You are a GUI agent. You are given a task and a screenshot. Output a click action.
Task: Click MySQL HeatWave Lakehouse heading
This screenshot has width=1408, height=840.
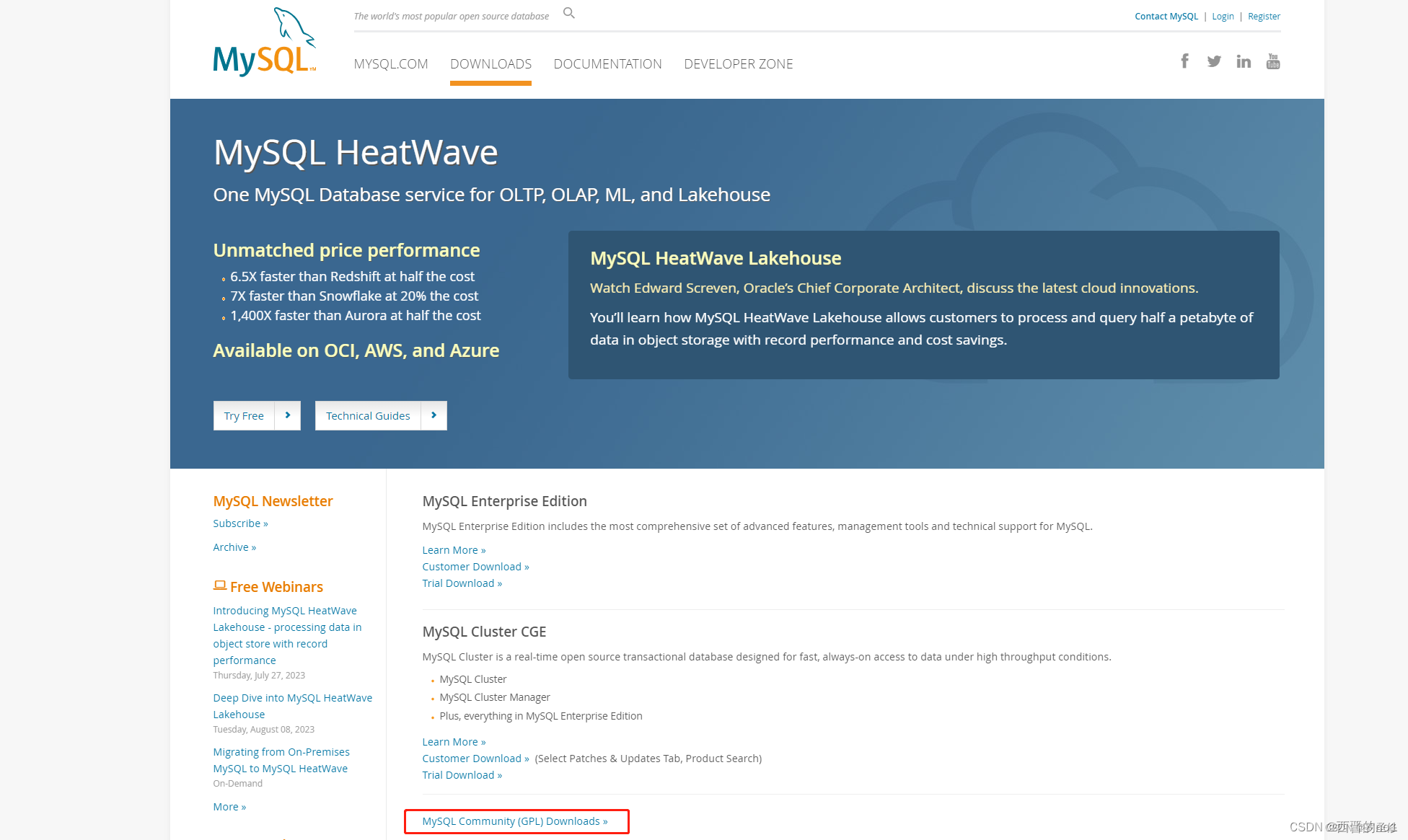click(x=716, y=258)
